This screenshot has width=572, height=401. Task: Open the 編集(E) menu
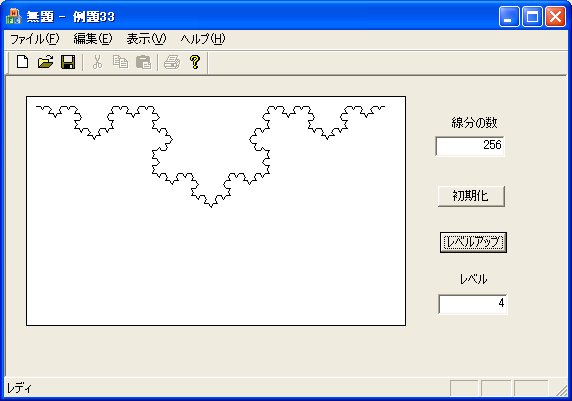click(x=93, y=39)
